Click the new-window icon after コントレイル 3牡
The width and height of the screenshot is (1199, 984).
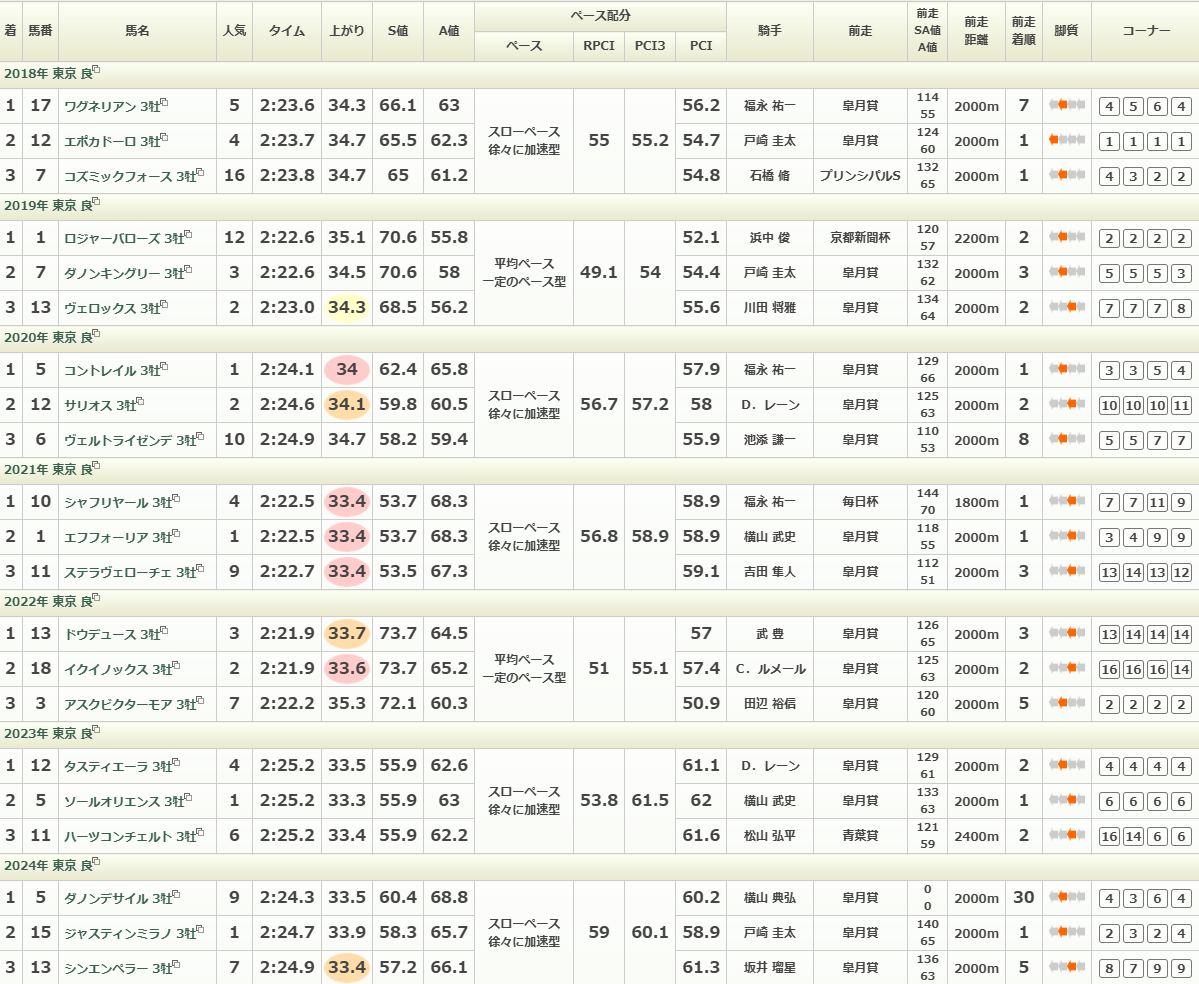tap(164, 366)
